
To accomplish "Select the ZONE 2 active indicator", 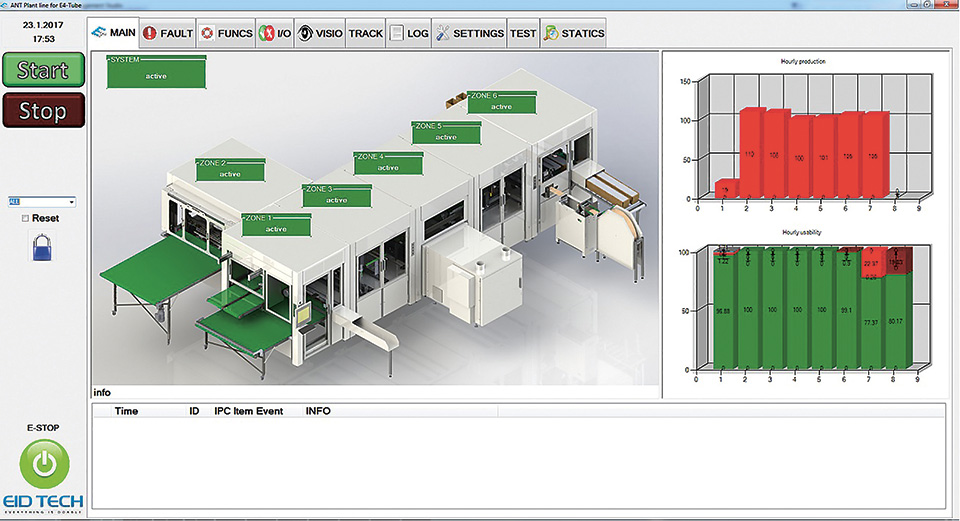I will (x=230, y=170).
